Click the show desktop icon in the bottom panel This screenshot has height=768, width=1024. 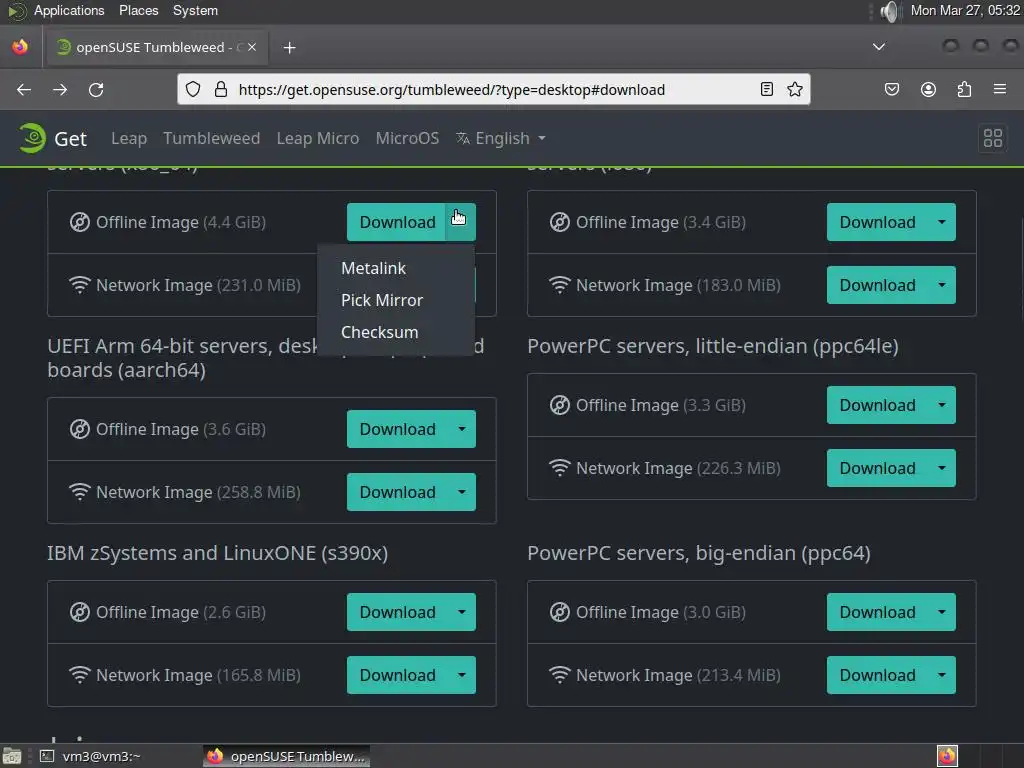pos(12,756)
